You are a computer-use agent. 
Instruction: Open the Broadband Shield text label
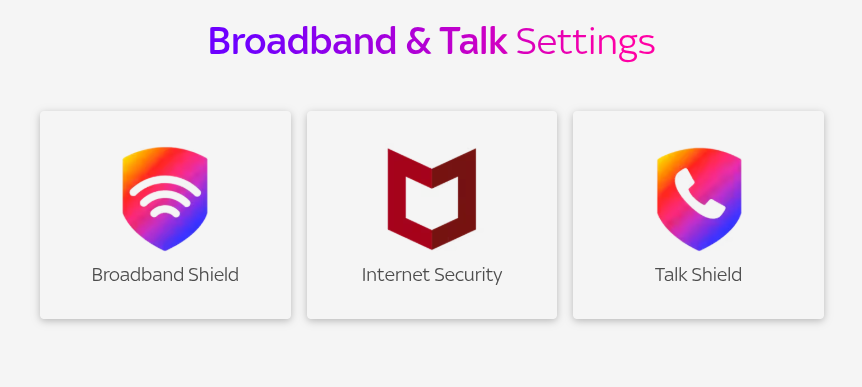[165, 274]
